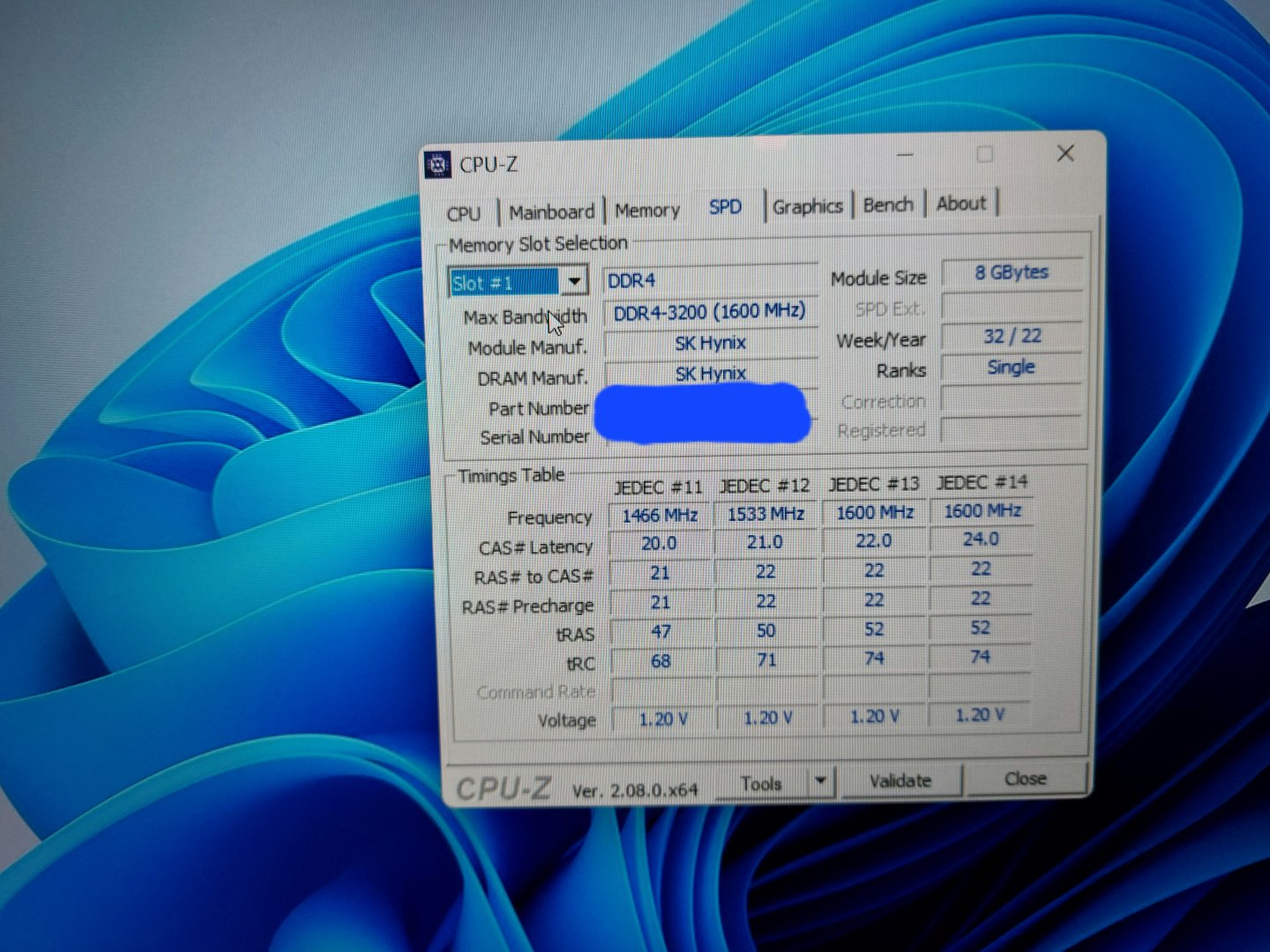Go to the Memory tab
The height and width of the screenshot is (952, 1270).
pos(647,211)
